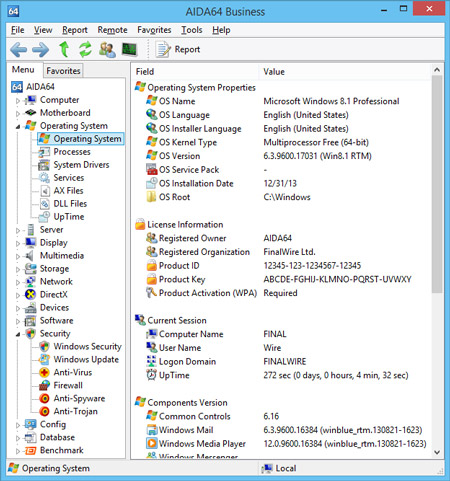Select the DirectX icon in tree
This screenshot has height=481, width=450.
(30, 295)
